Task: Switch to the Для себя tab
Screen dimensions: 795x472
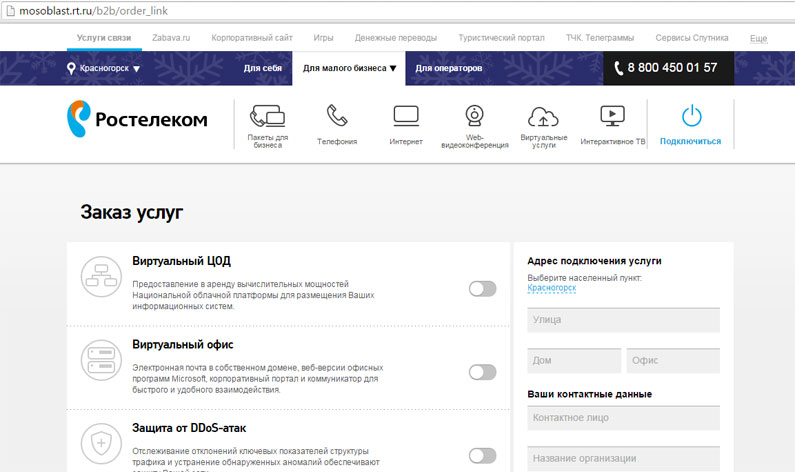Action: click(262, 69)
